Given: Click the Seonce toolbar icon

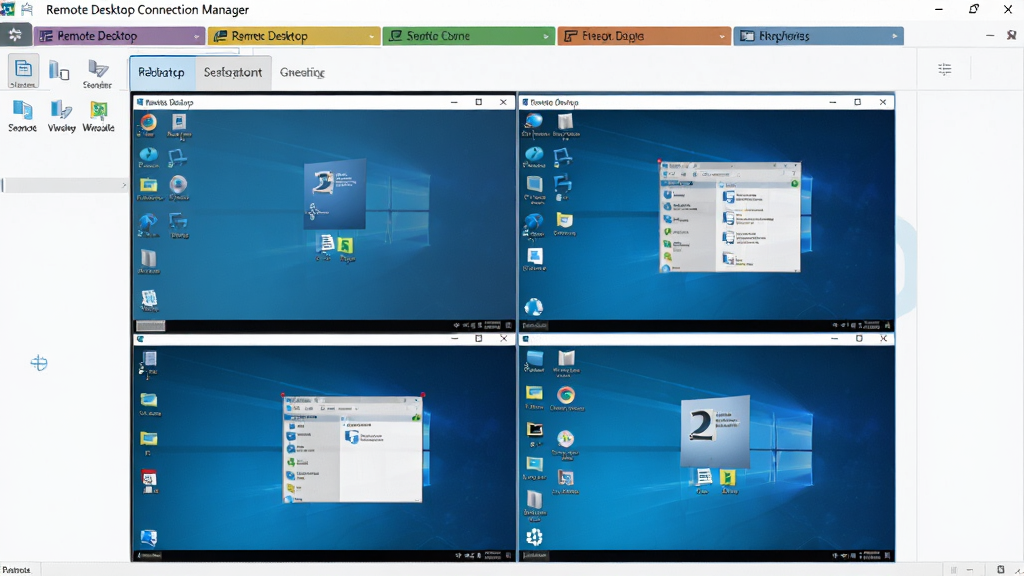Looking at the screenshot, I should pos(22,116).
